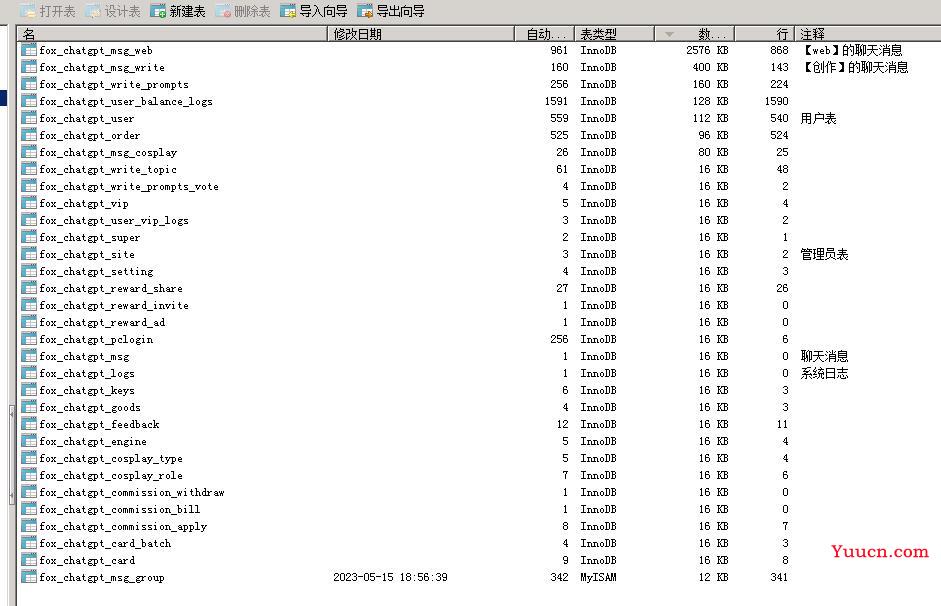Viewport: 941px width, 606px height.
Task: Click the Open Table toolbar icon
Action: tap(27, 11)
